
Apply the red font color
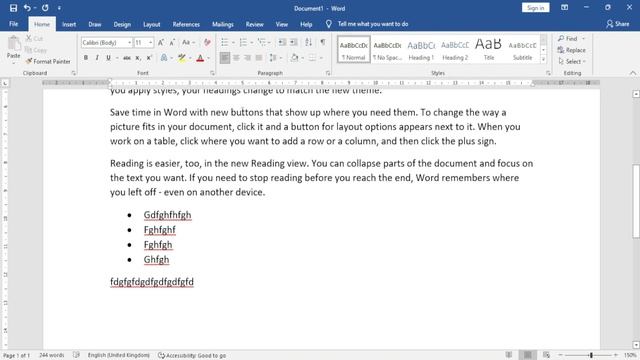coord(200,58)
